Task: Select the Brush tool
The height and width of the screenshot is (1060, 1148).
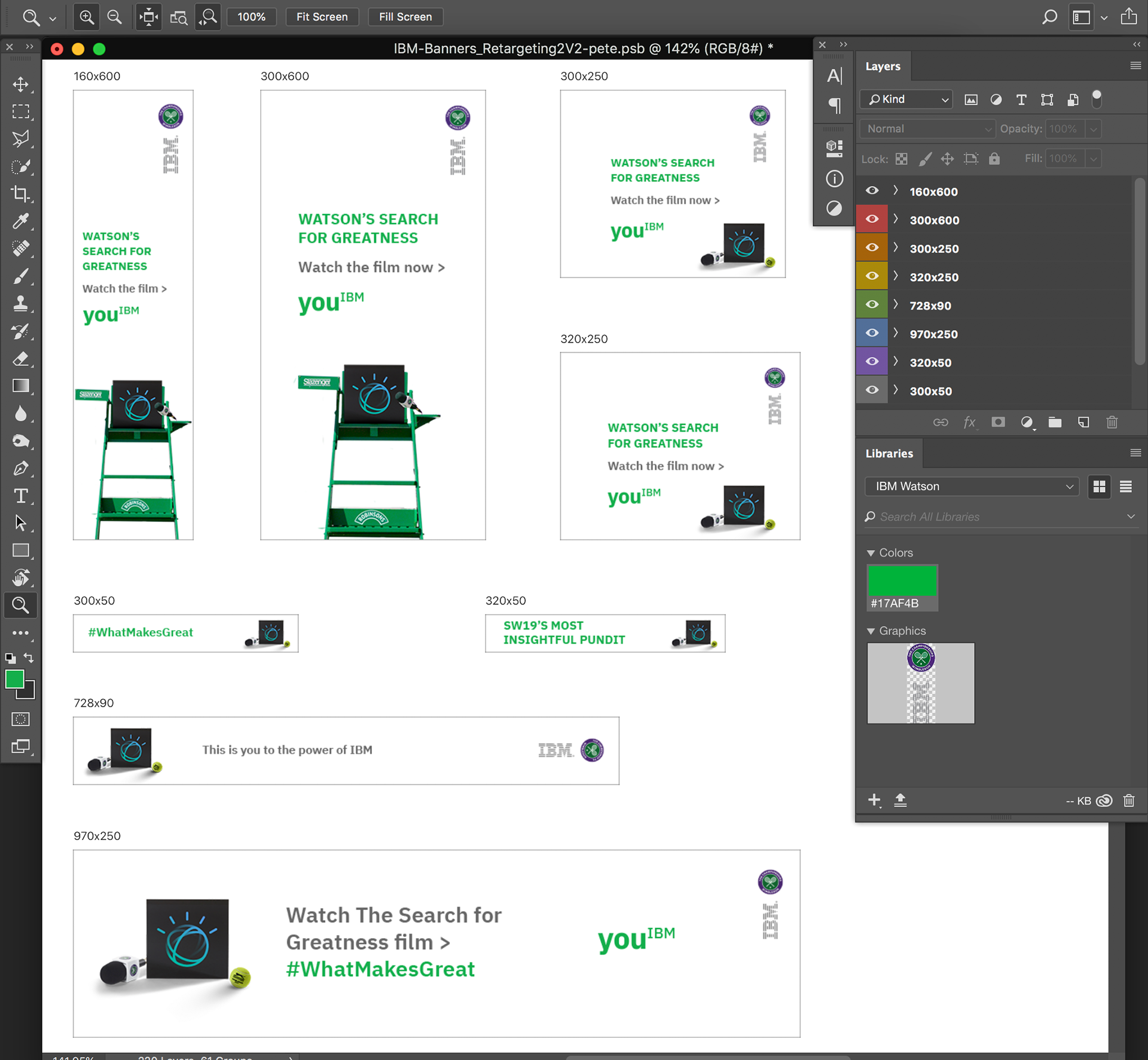Action: coord(21,276)
